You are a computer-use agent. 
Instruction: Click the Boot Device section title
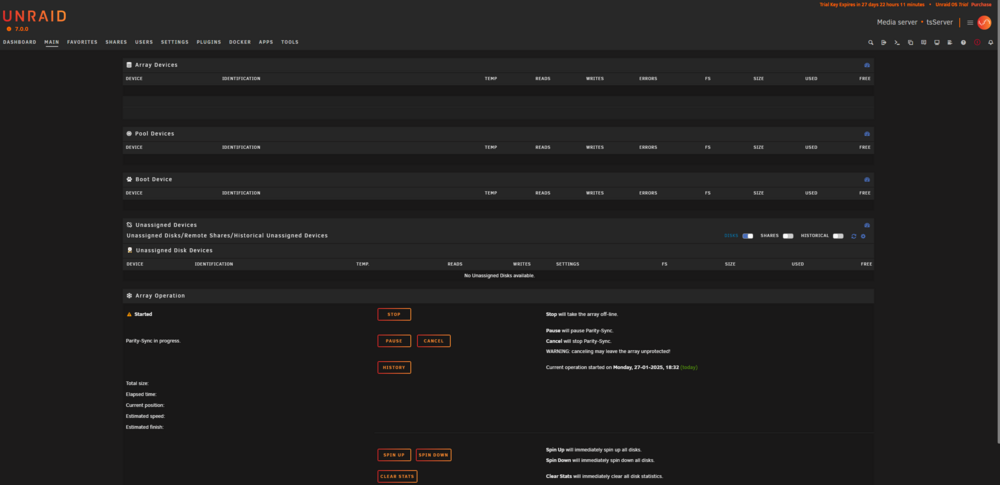[154, 180]
